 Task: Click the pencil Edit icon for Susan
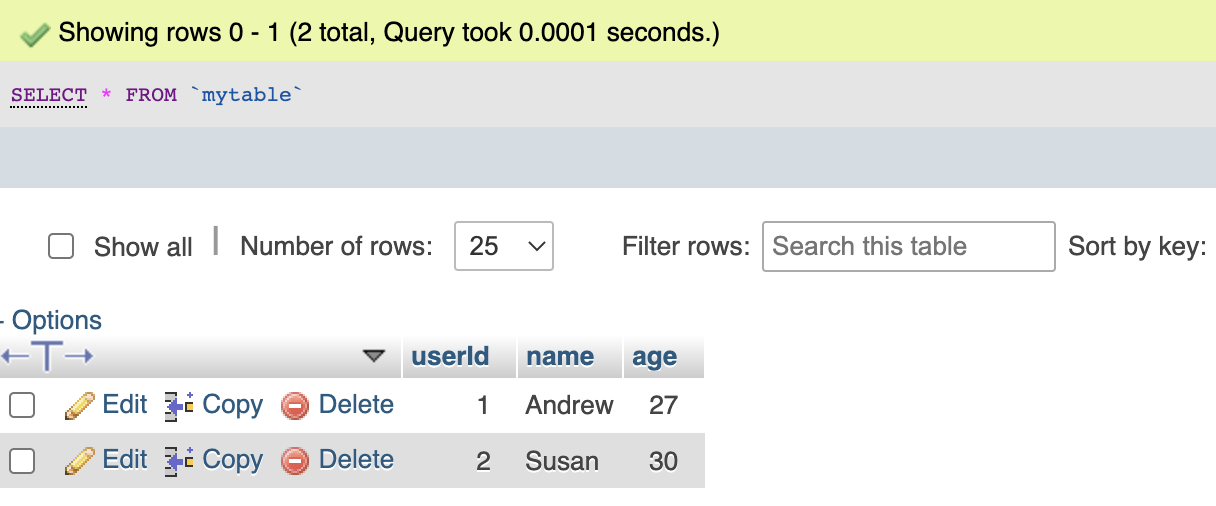(79, 461)
